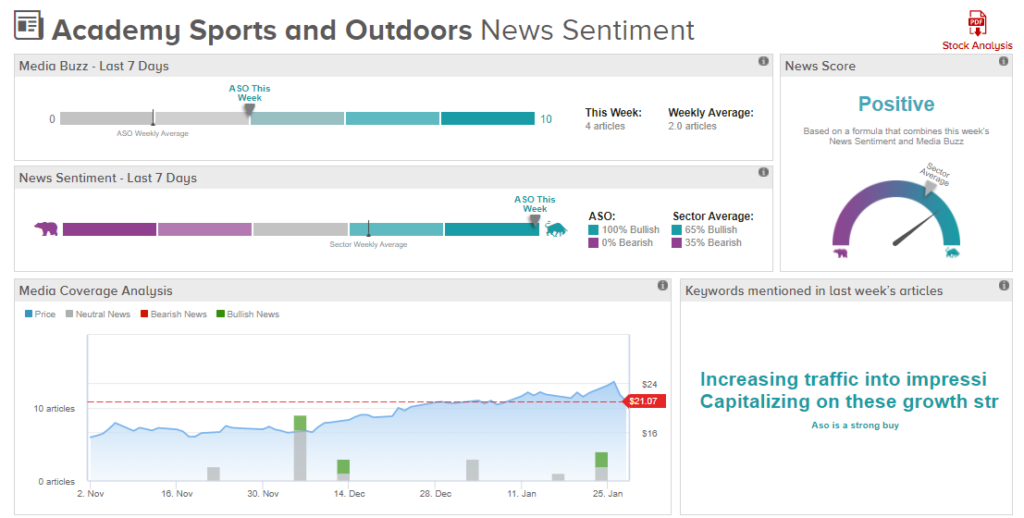The width and height of the screenshot is (1024, 518).
Task: Click the '4 articles' This Week value
Action: (605, 126)
